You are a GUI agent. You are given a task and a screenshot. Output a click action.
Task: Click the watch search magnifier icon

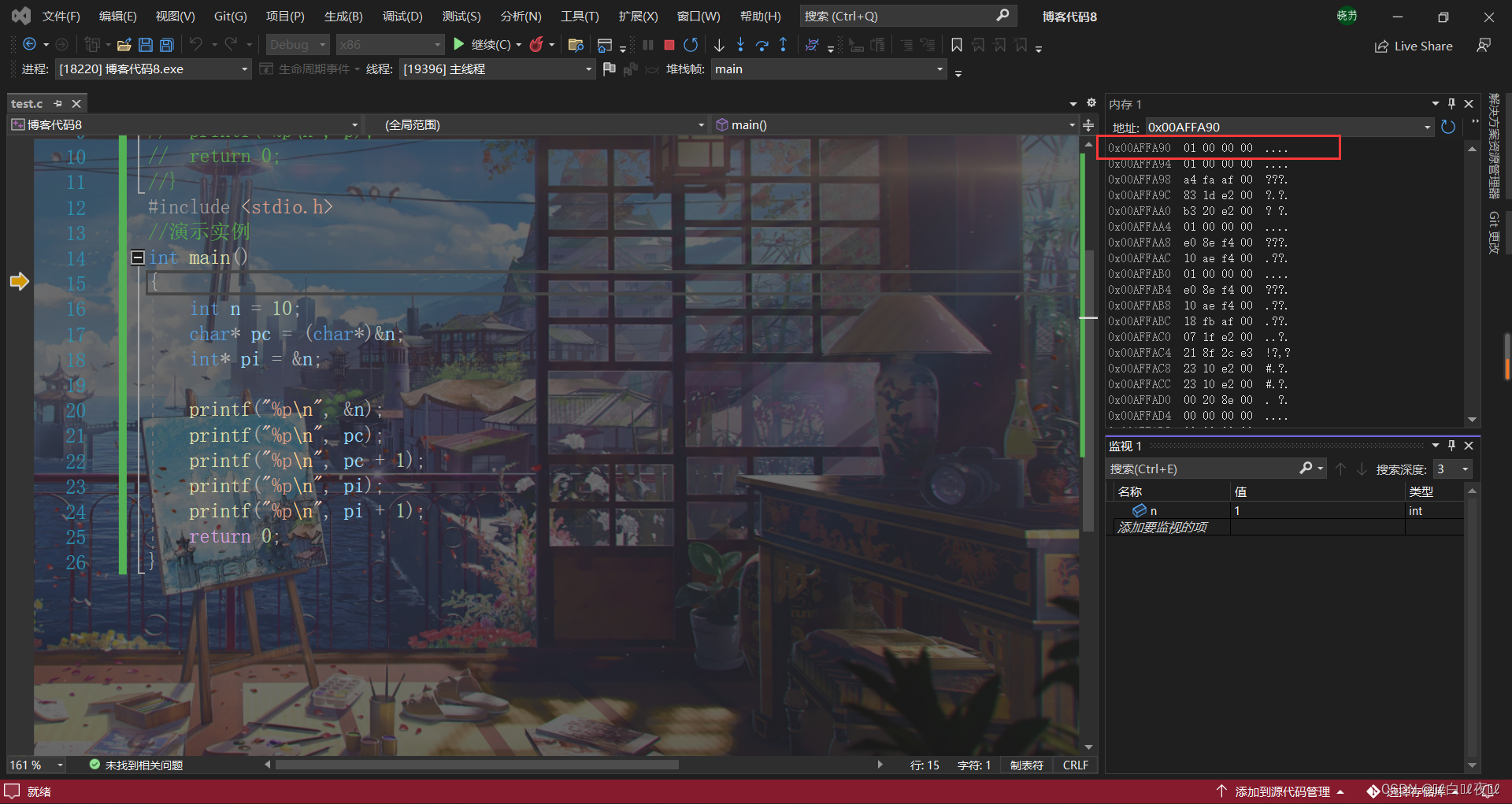click(1306, 469)
